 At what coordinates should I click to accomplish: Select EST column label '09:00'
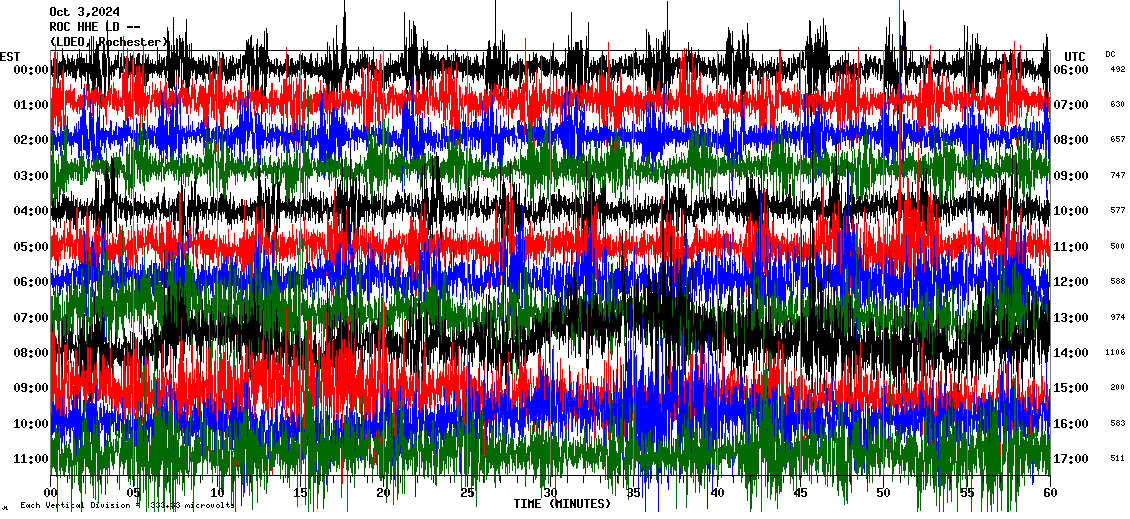tap(31, 388)
